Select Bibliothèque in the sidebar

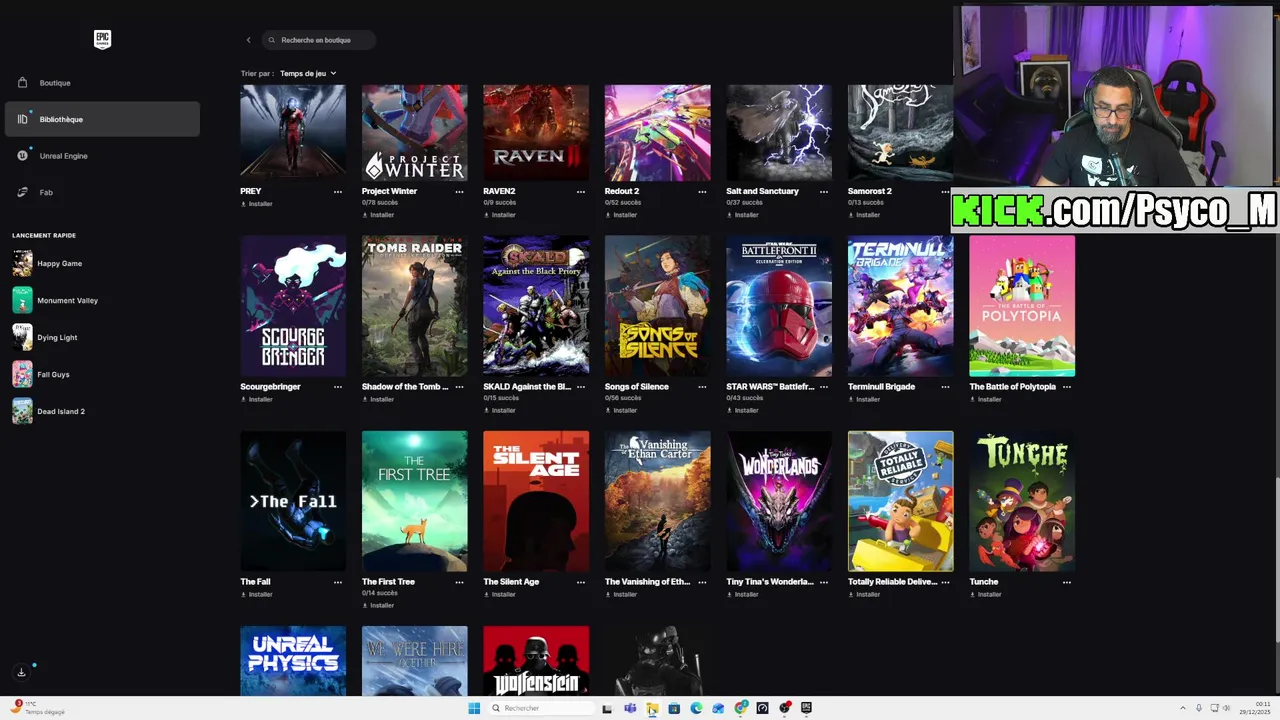click(x=102, y=119)
